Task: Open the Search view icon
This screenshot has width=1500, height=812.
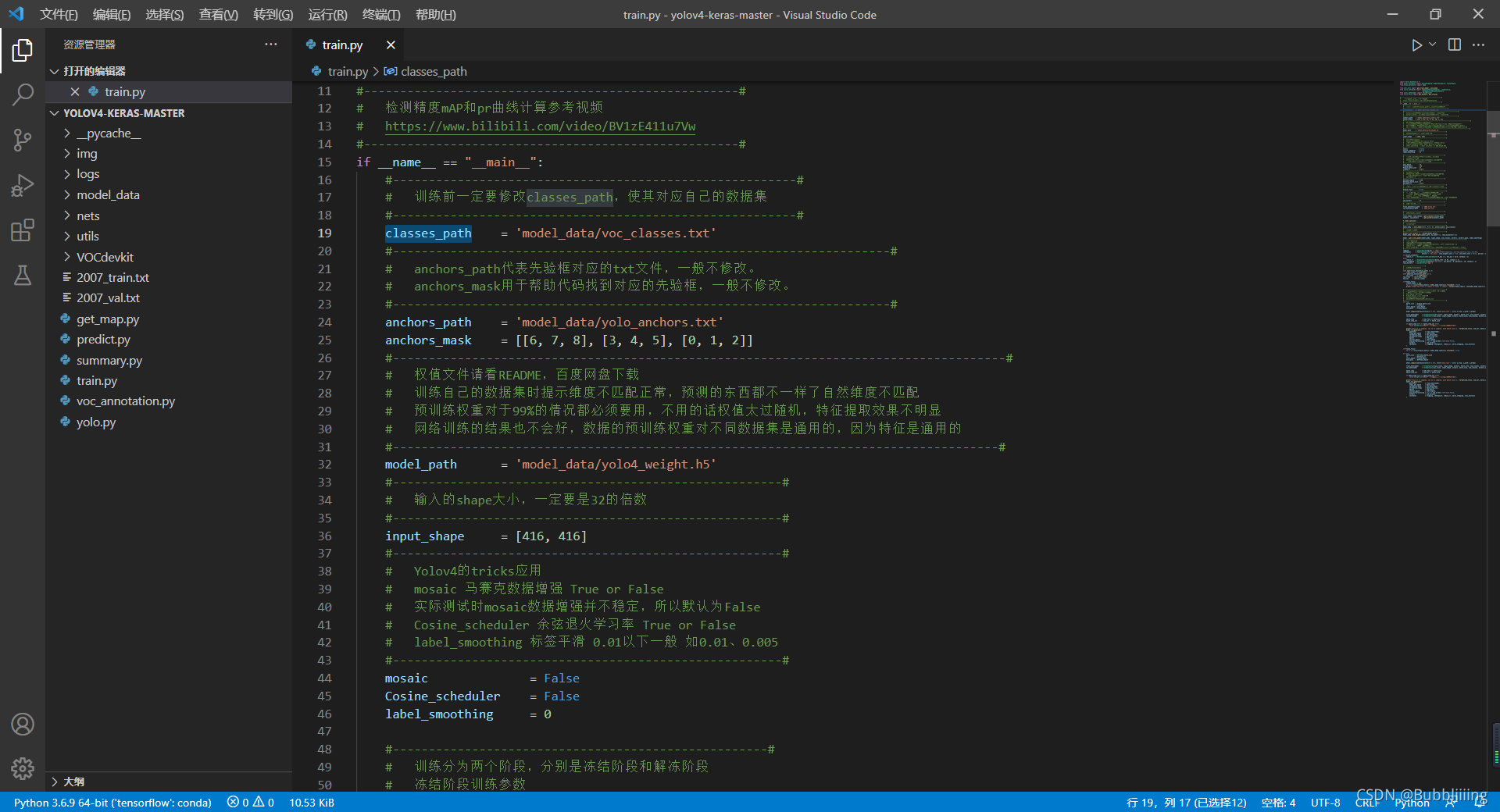Action: click(x=23, y=94)
